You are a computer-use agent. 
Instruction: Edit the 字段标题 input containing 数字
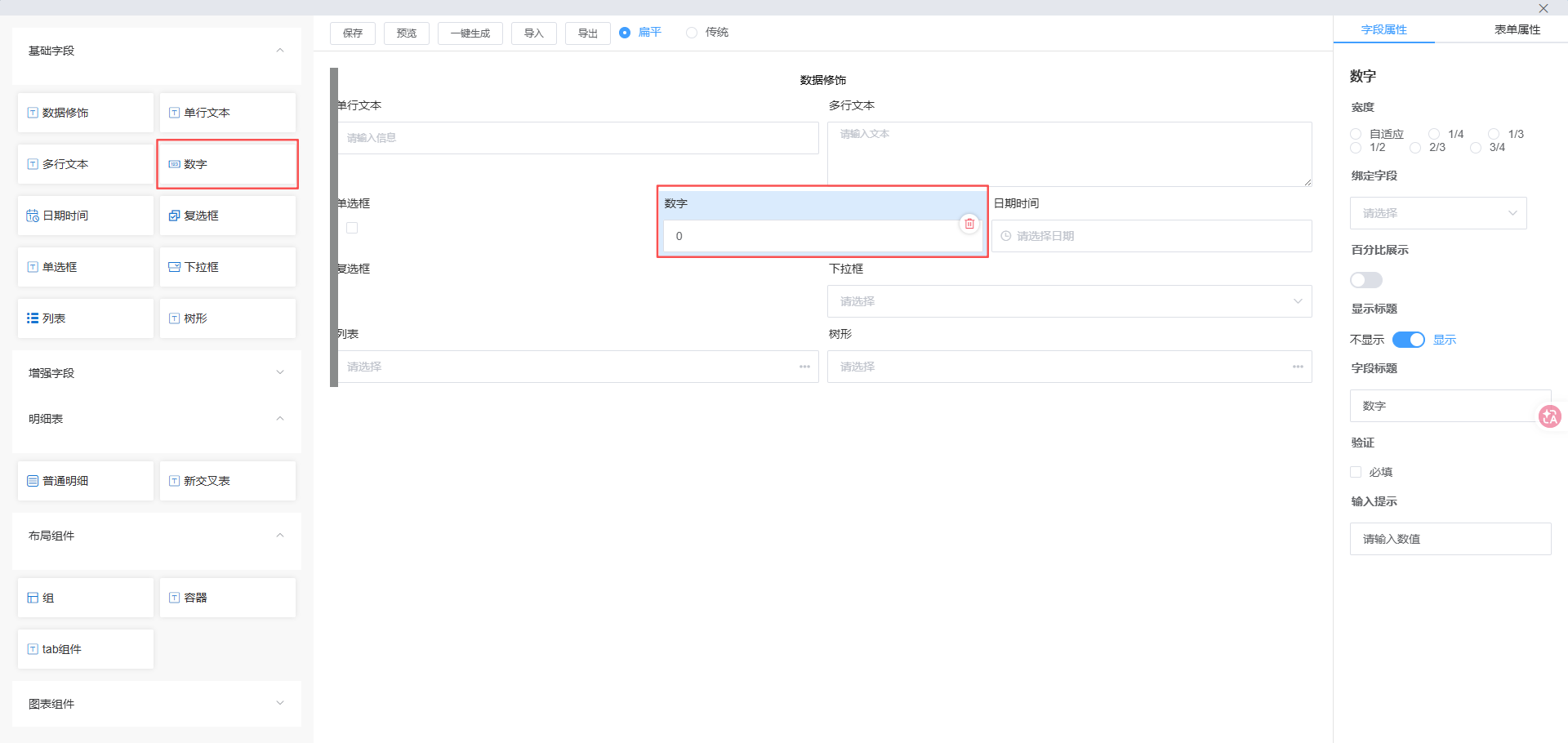tap(1450, 406)
